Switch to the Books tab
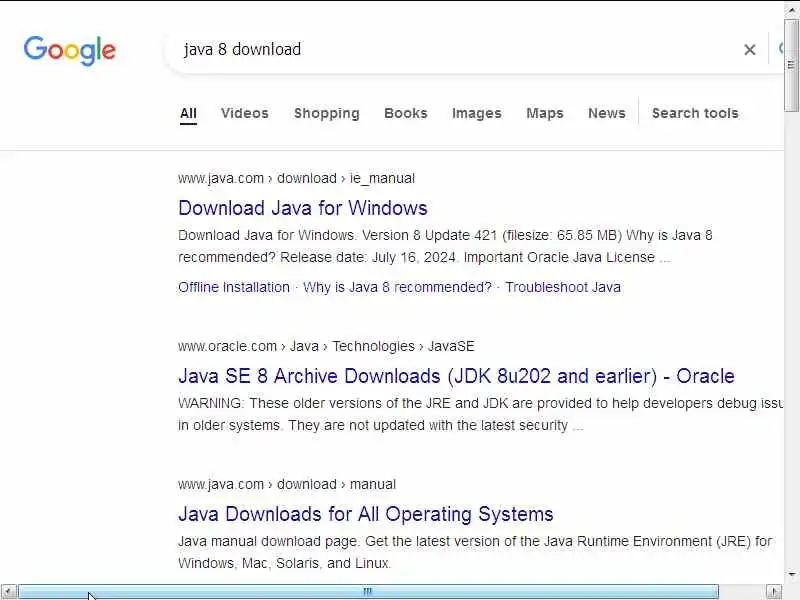 [406, 113]
